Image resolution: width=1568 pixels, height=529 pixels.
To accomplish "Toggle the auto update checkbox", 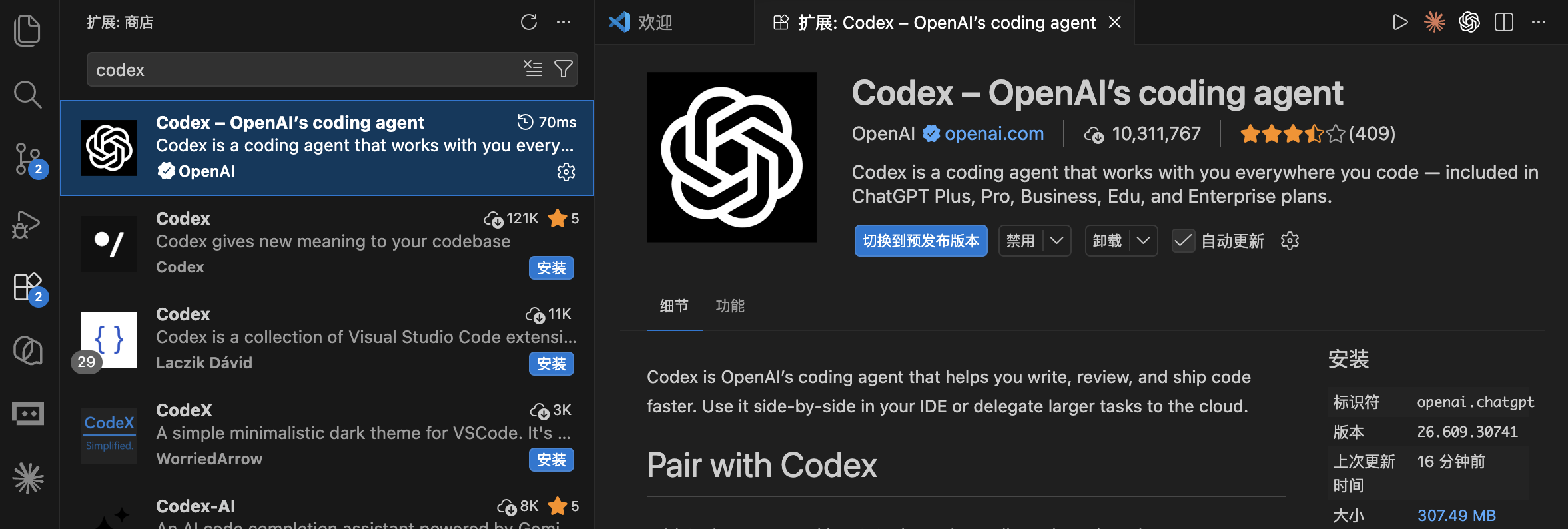I will click(1183, 241).
